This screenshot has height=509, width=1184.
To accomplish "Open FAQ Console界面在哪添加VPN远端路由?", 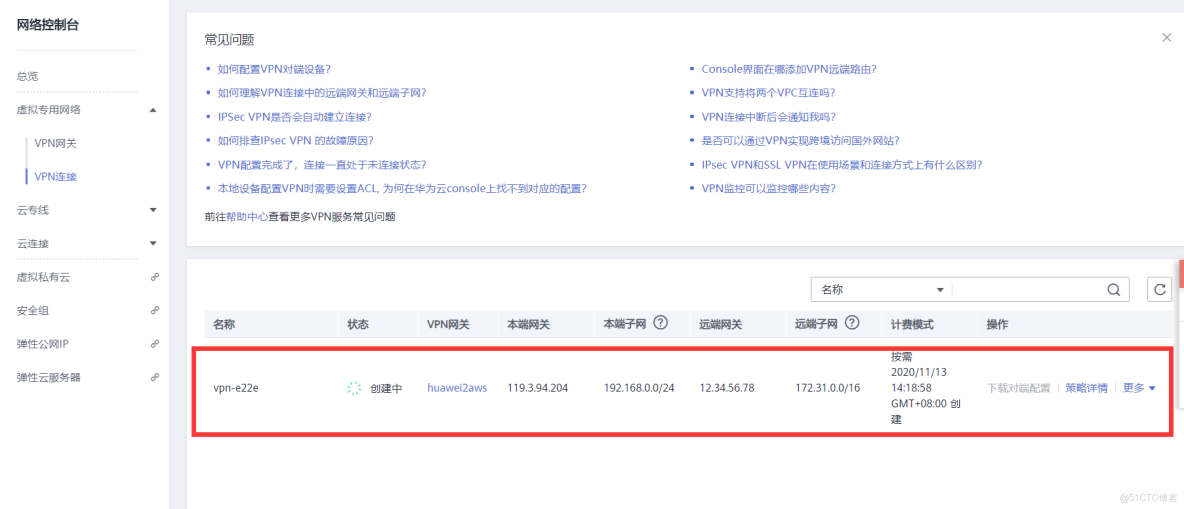I will (789, 69).
